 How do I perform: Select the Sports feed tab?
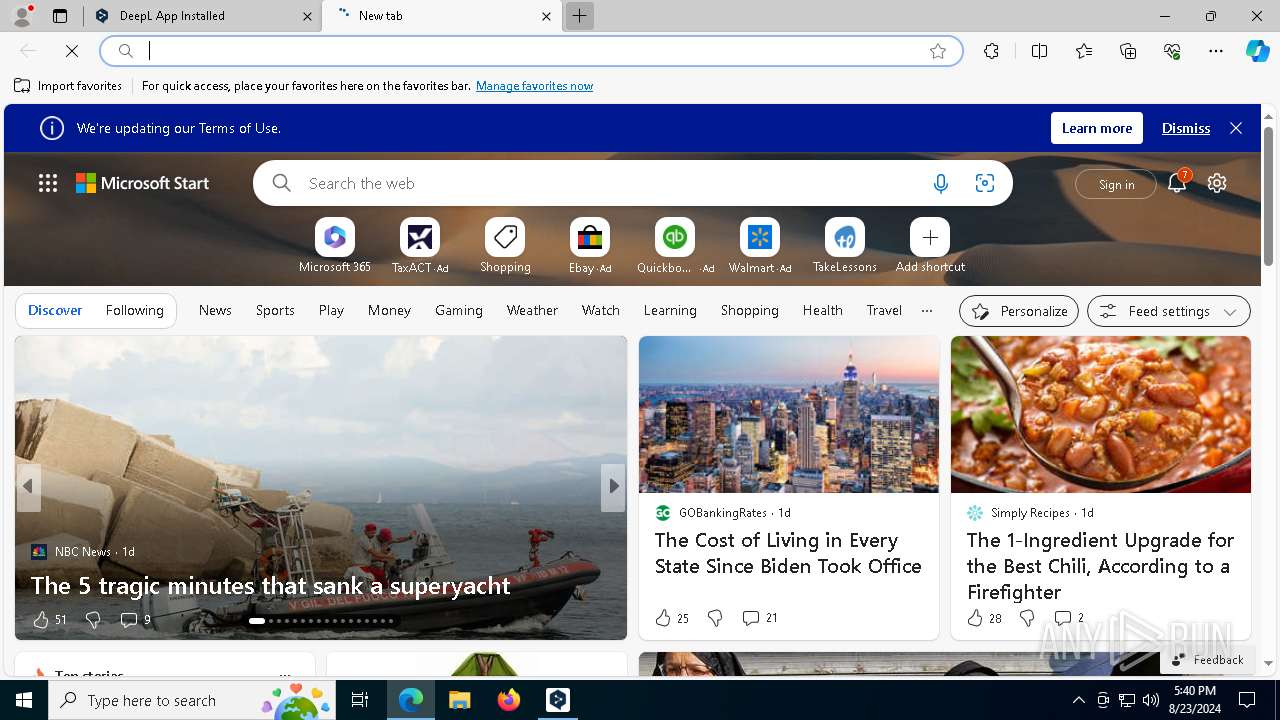click(275, 311)
